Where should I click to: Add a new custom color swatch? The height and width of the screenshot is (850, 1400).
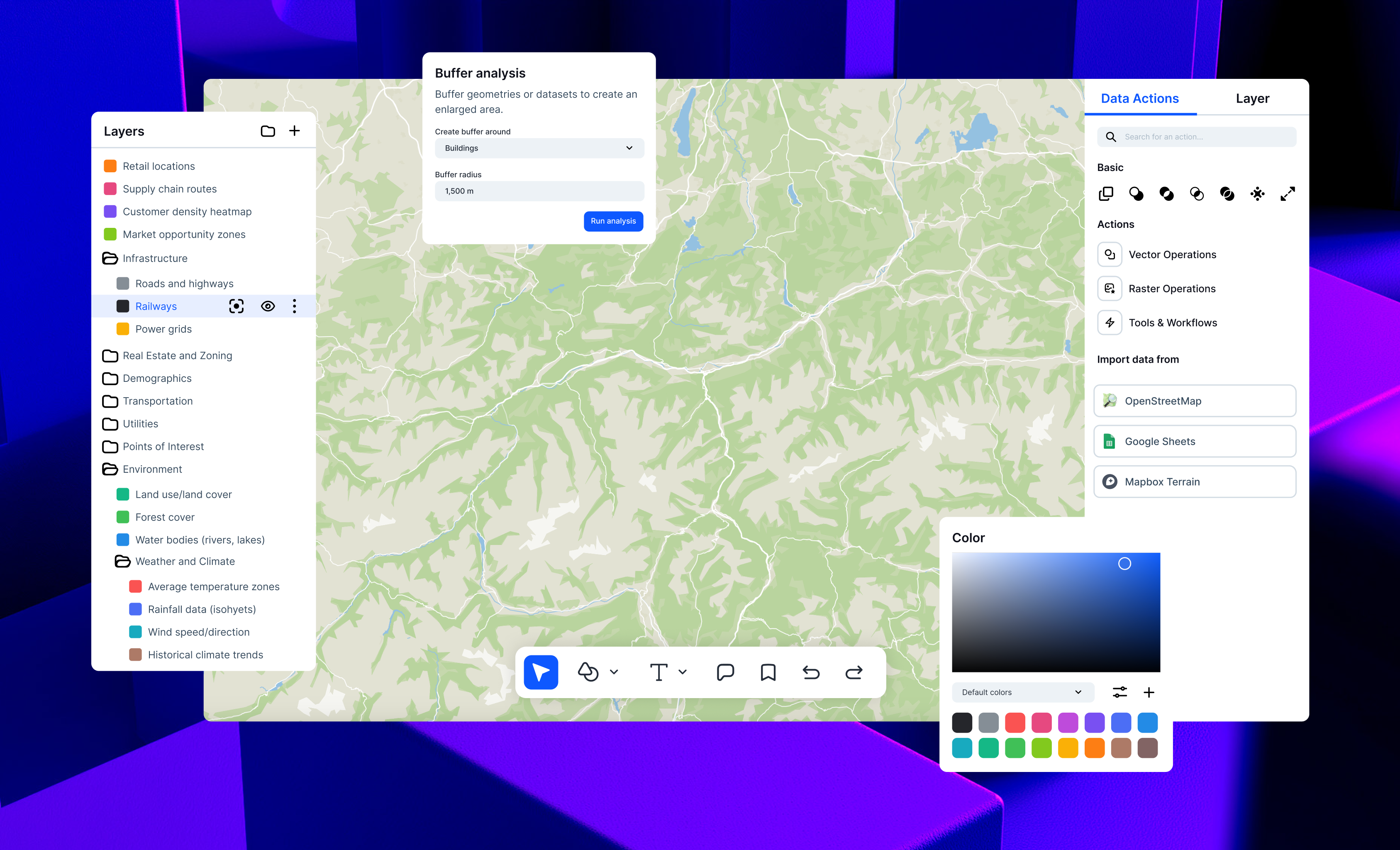(1148, 692)
